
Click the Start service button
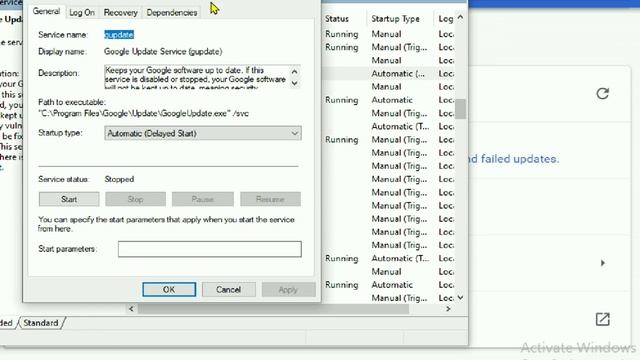69,199
